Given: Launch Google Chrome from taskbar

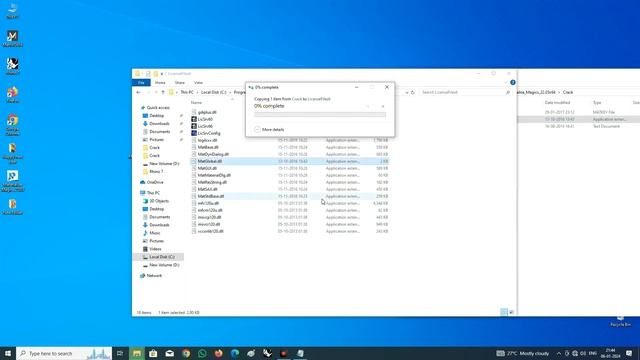Looking at the screenshot, I should coord(186,353).
